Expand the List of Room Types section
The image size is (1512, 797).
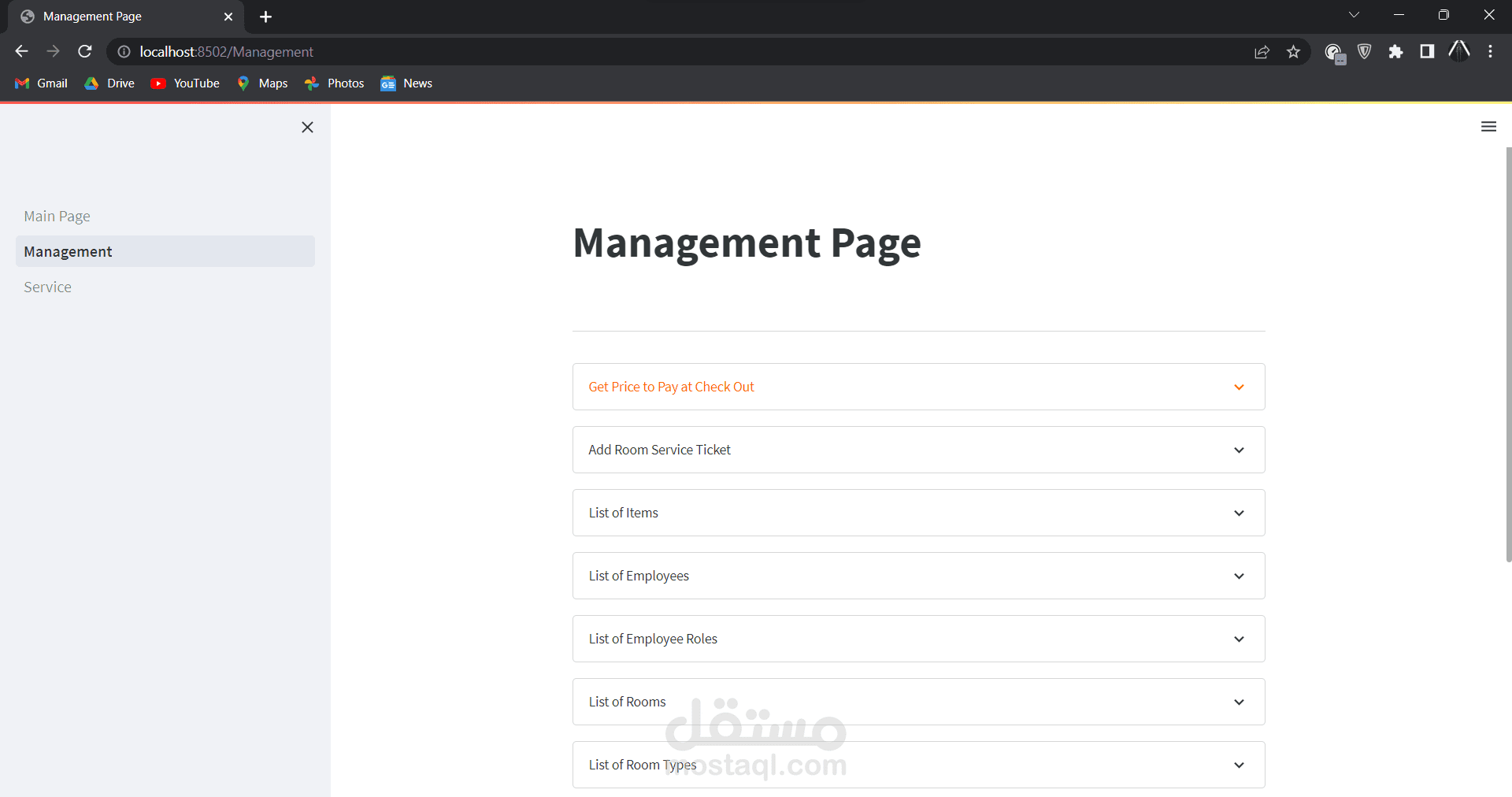pos(918,765)
